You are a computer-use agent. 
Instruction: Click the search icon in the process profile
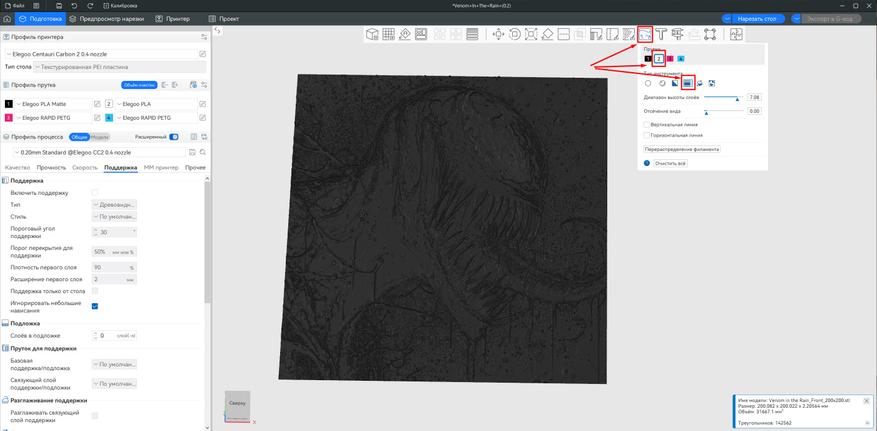tap(202, 152)
